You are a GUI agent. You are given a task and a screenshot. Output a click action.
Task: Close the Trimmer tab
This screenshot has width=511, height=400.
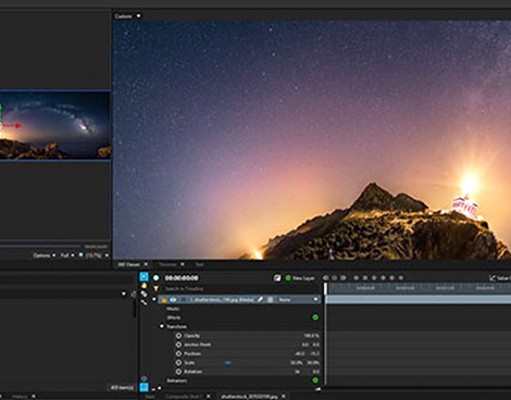click(182, 264)
